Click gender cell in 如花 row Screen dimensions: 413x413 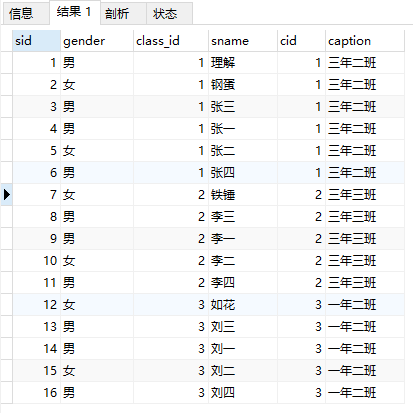[x=97, y=304]
